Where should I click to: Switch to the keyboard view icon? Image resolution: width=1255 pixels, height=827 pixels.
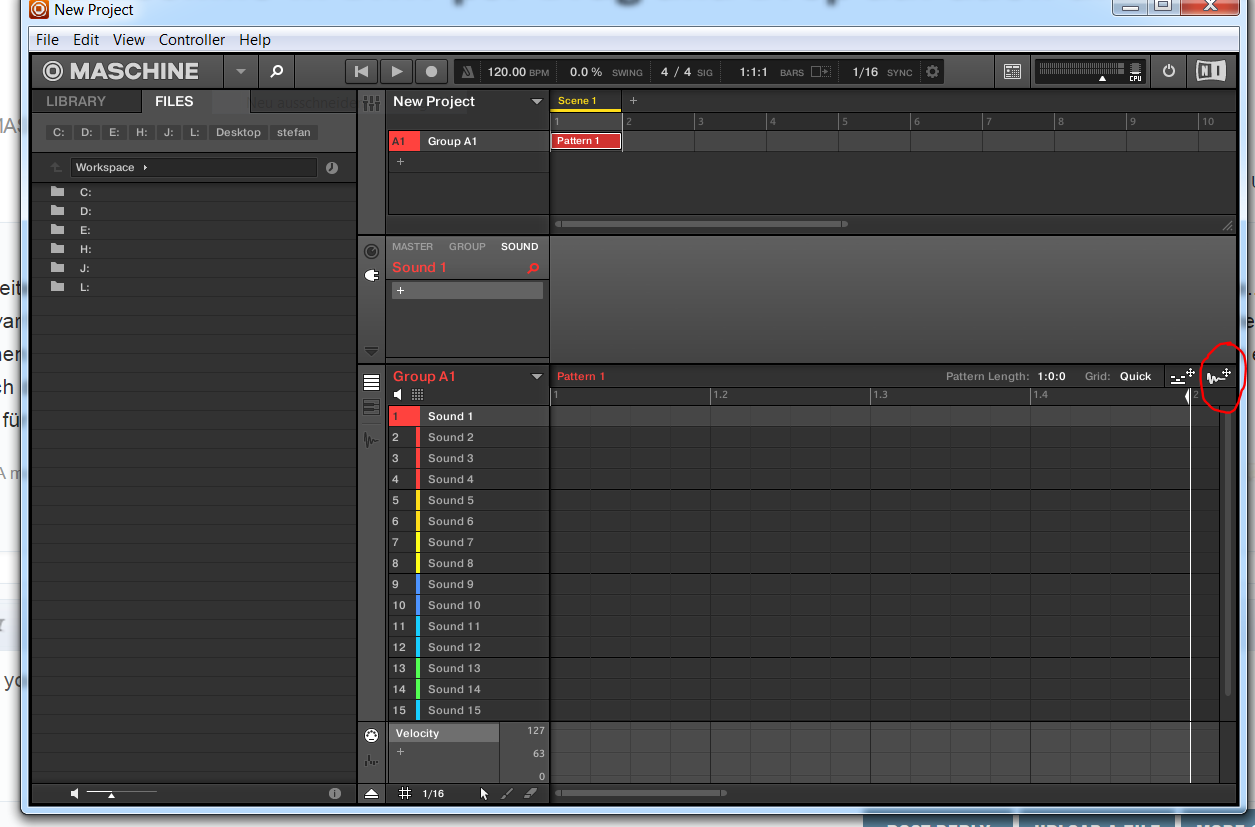[371, 408]
